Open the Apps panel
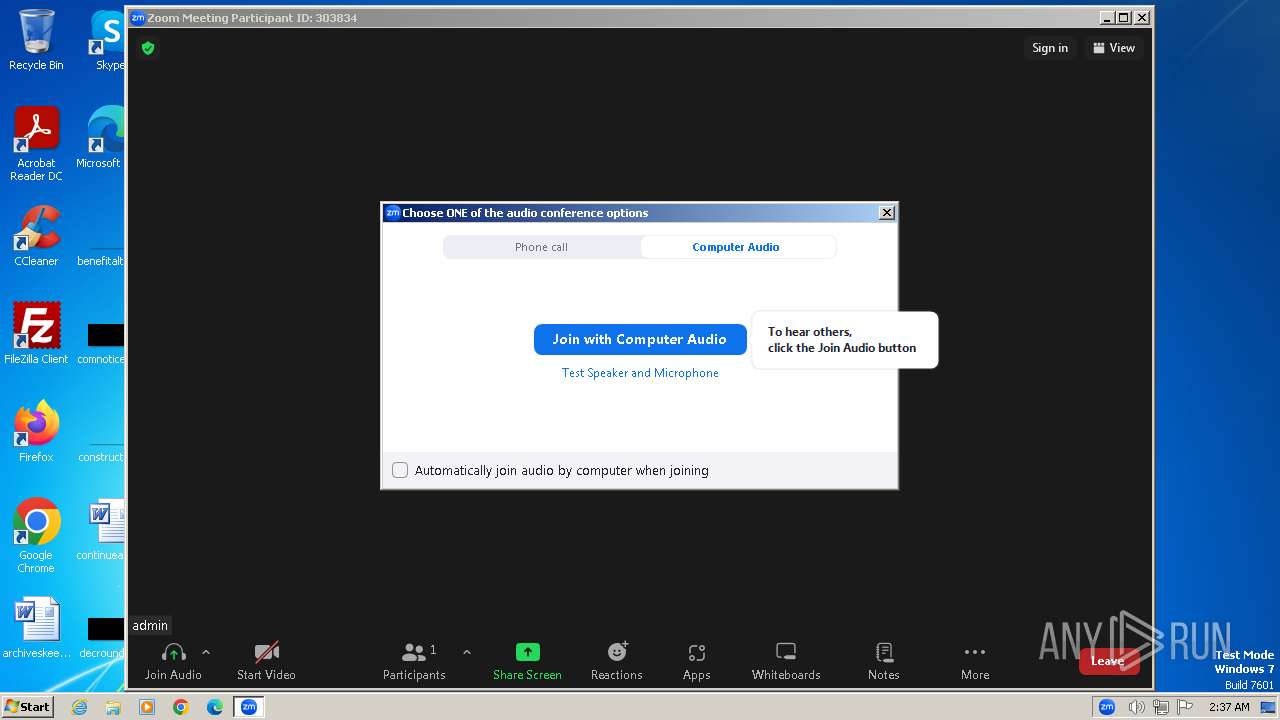The width and height of the screenshot is (1280, 720). 697,661
